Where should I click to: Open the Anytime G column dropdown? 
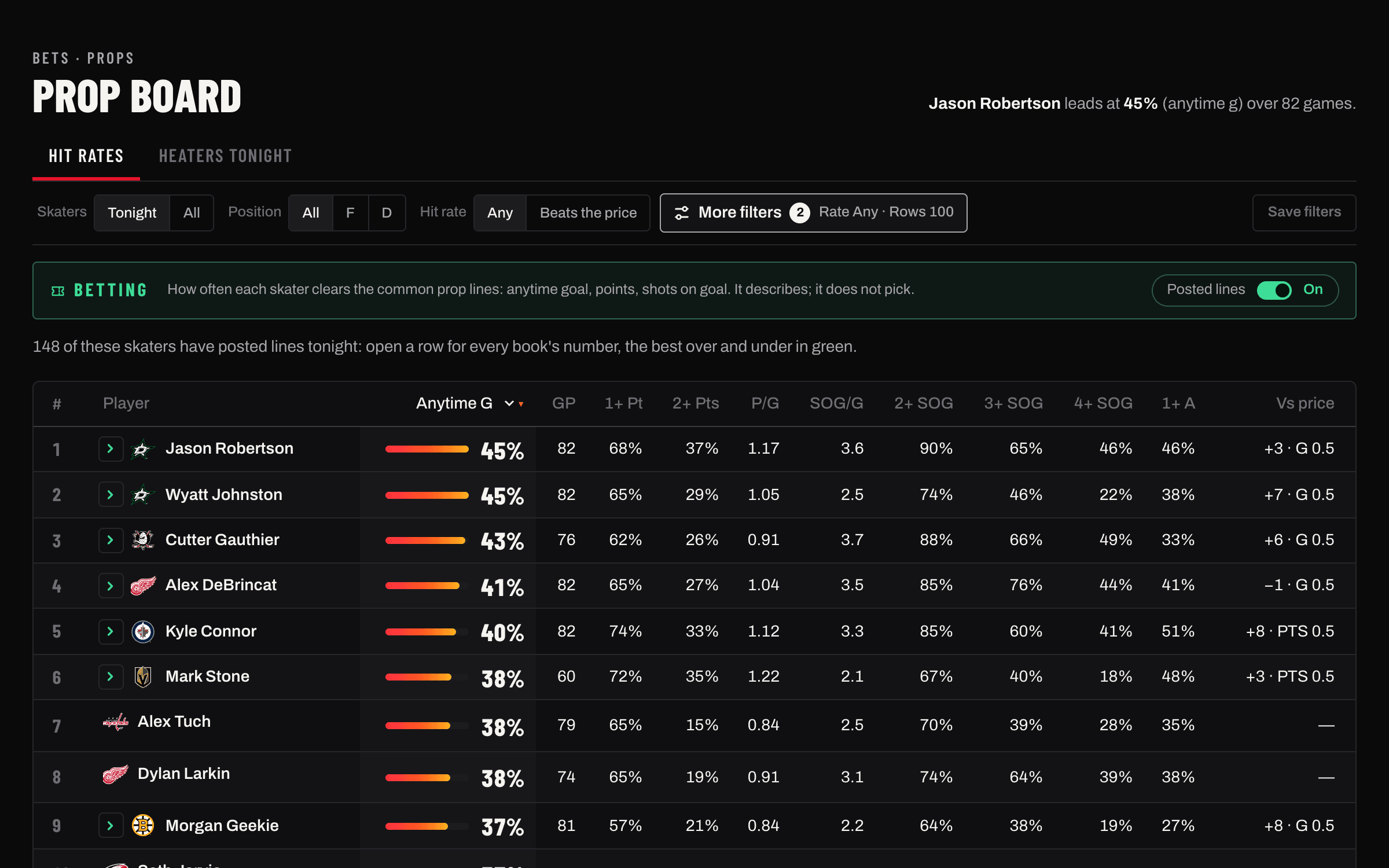coord(509,403)
